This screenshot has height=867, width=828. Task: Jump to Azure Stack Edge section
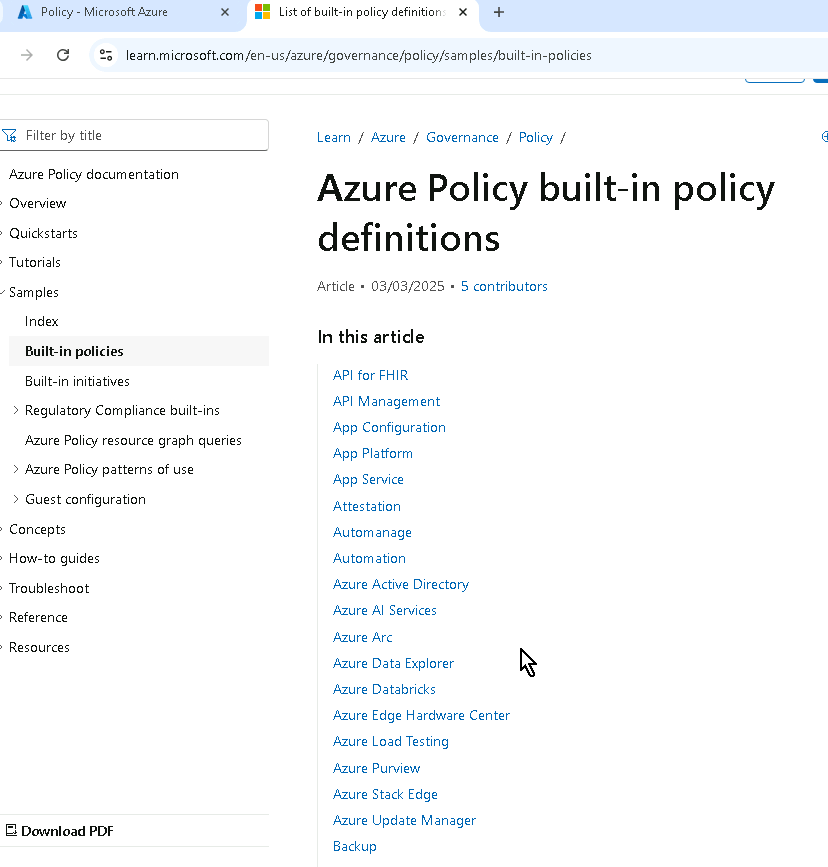click(x=386, y=795)
